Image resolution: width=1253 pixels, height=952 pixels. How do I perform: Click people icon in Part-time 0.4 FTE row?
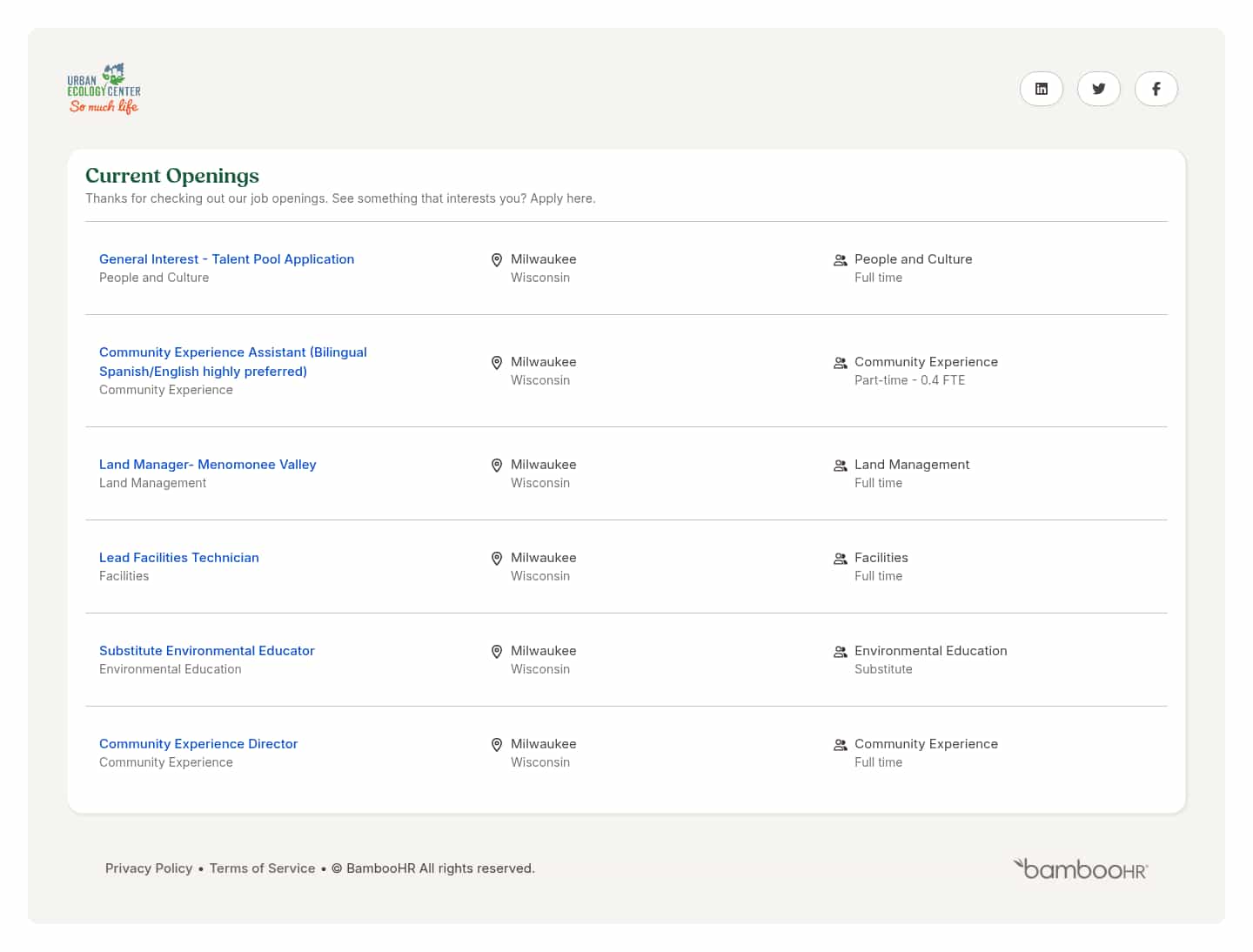(x=841, y=363)
